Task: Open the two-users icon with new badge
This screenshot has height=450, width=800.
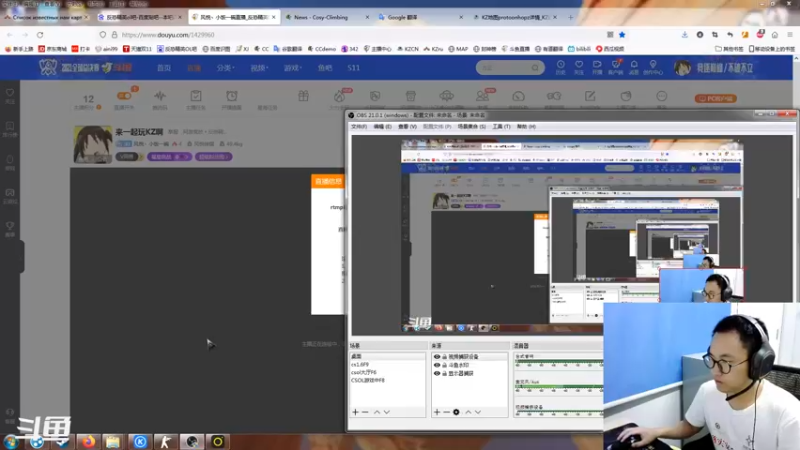Action: [x=483, y=95]
